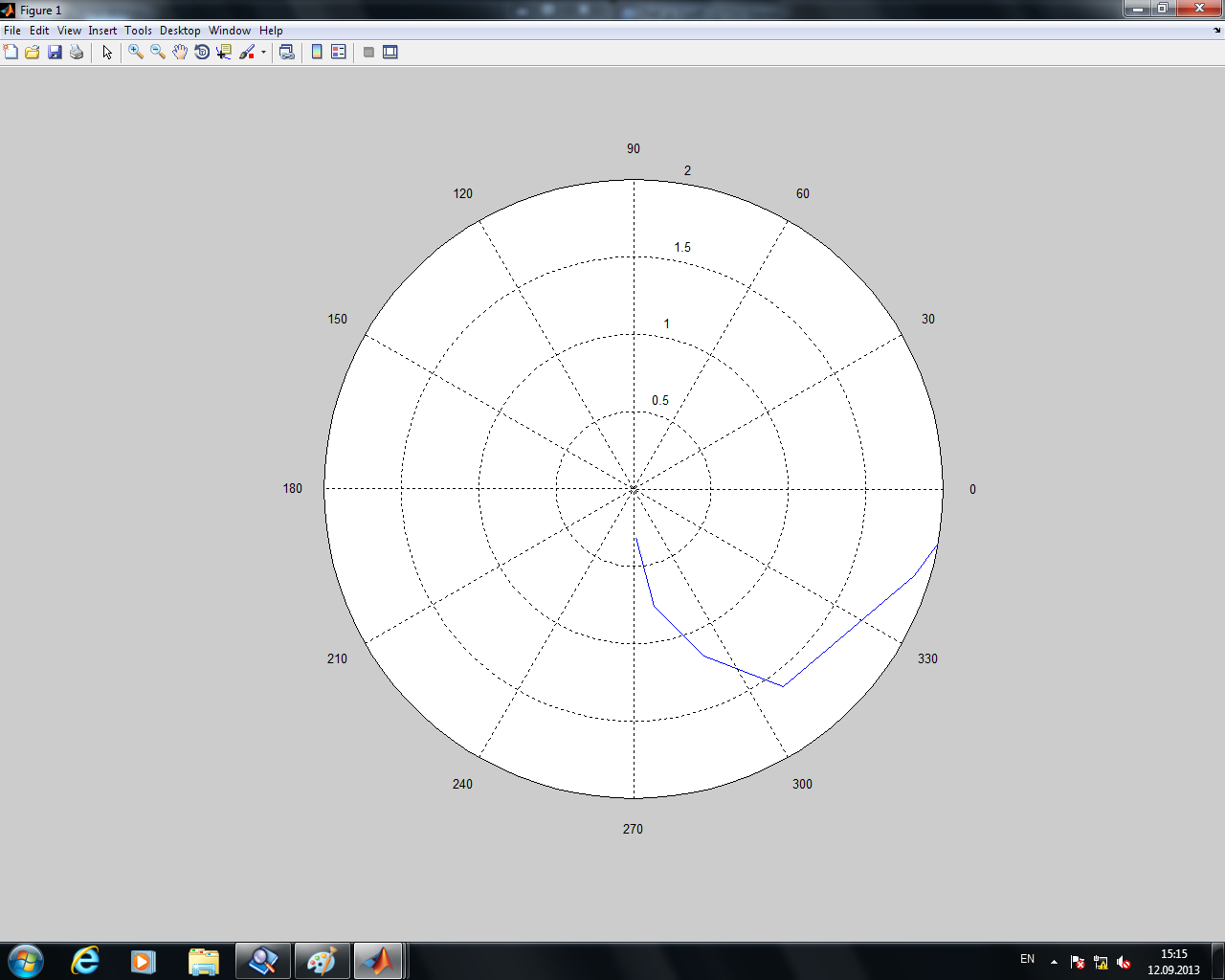Viewport: 1225px width, 980px height.
Task: Open the Insert menu
Action: click(102, 31)
